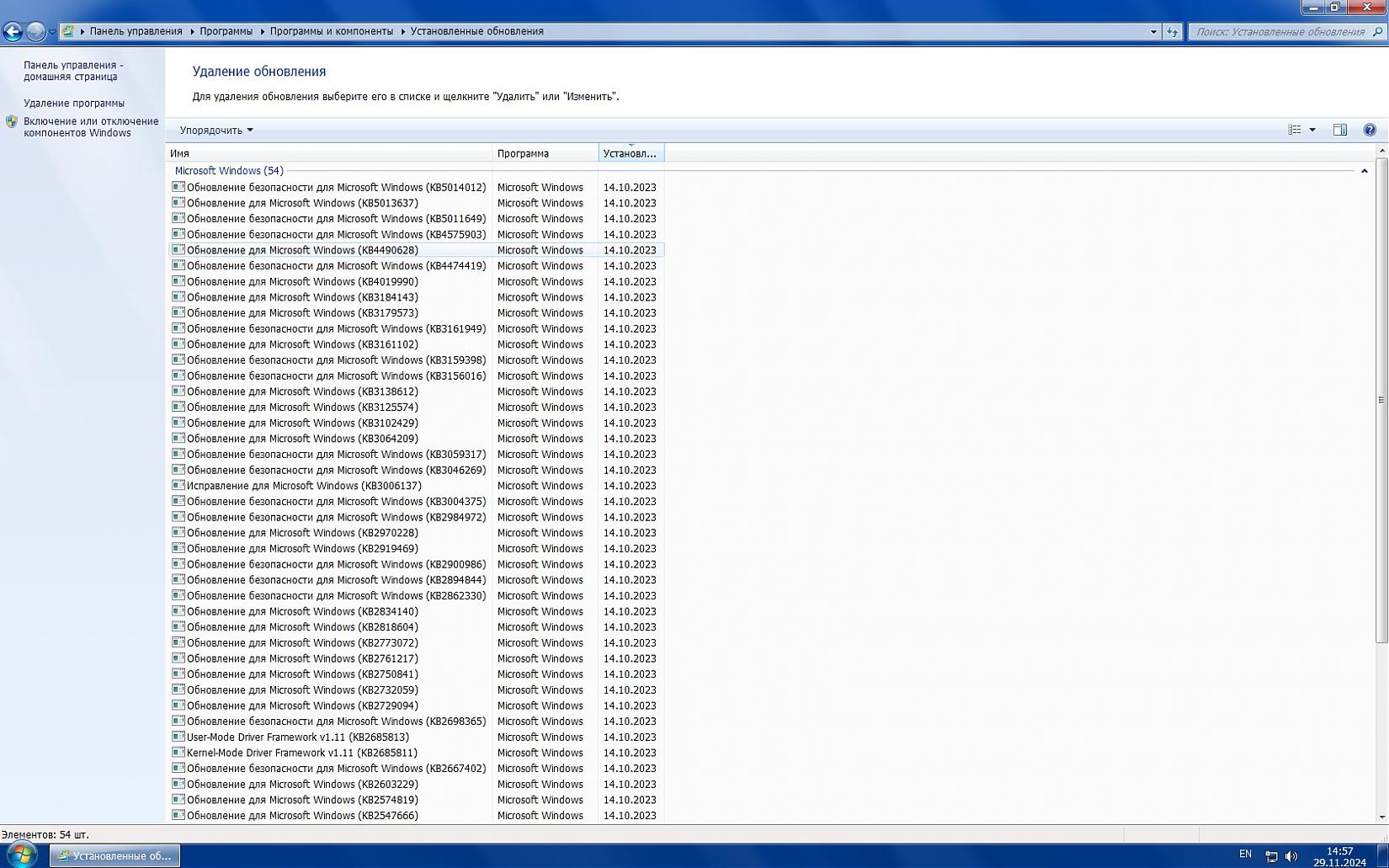Screen dimensions: 1389x868
Task: Click the search magnifier icon
Action: 1377,32
